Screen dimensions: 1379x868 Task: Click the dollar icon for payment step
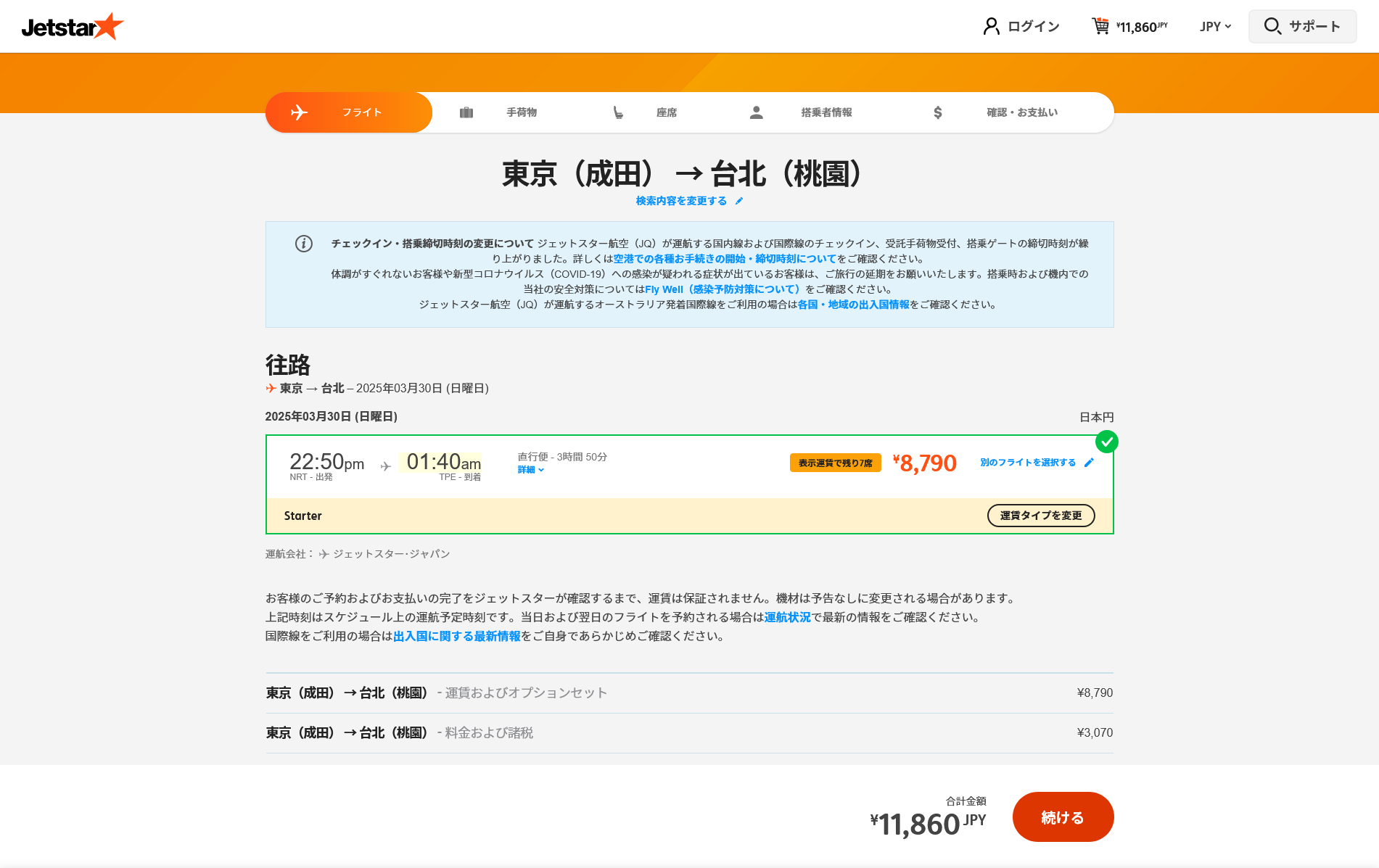click(x=938, y=112)
